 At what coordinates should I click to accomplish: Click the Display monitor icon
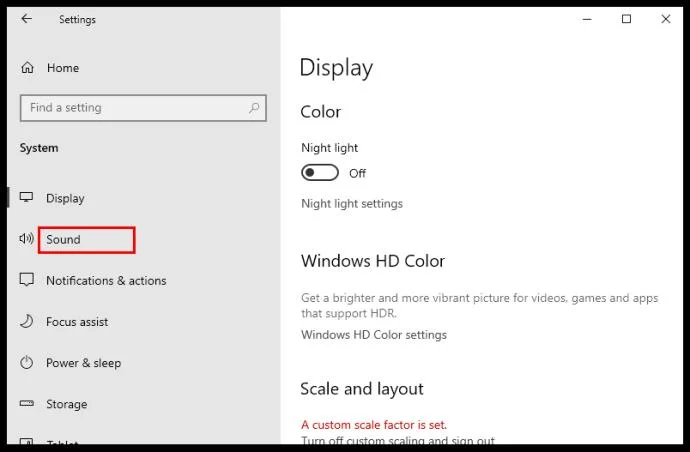tap(26, 197)
